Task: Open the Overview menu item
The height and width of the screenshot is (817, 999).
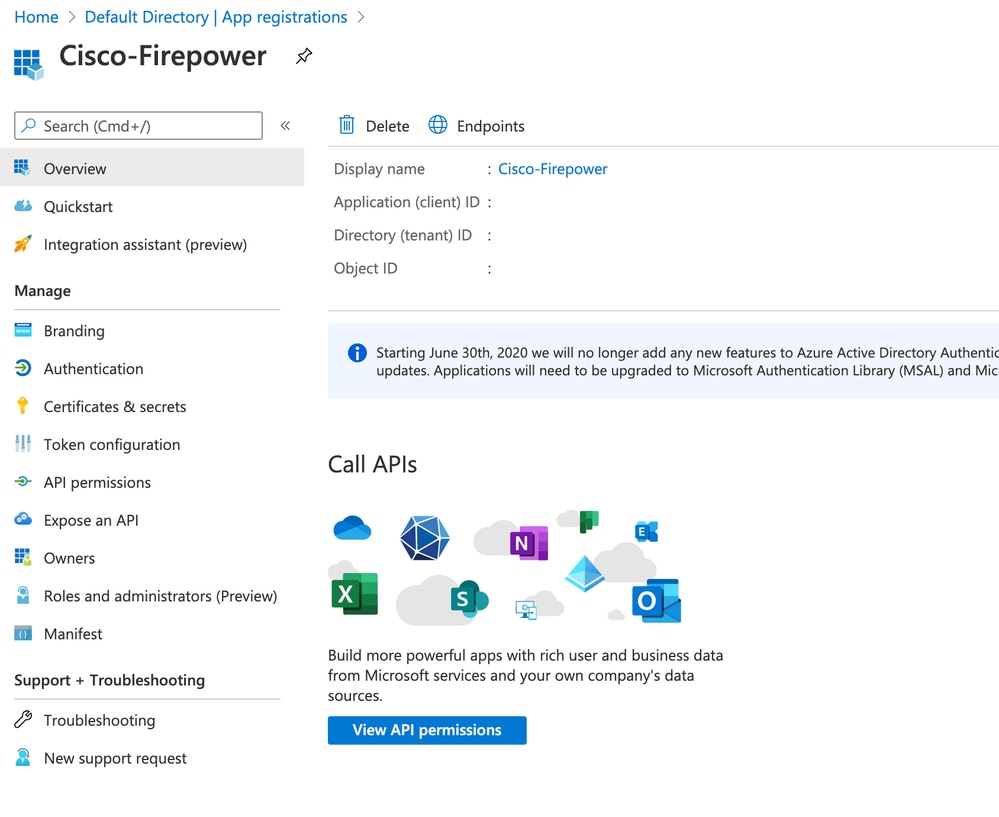Action: [x=152, y=168]
